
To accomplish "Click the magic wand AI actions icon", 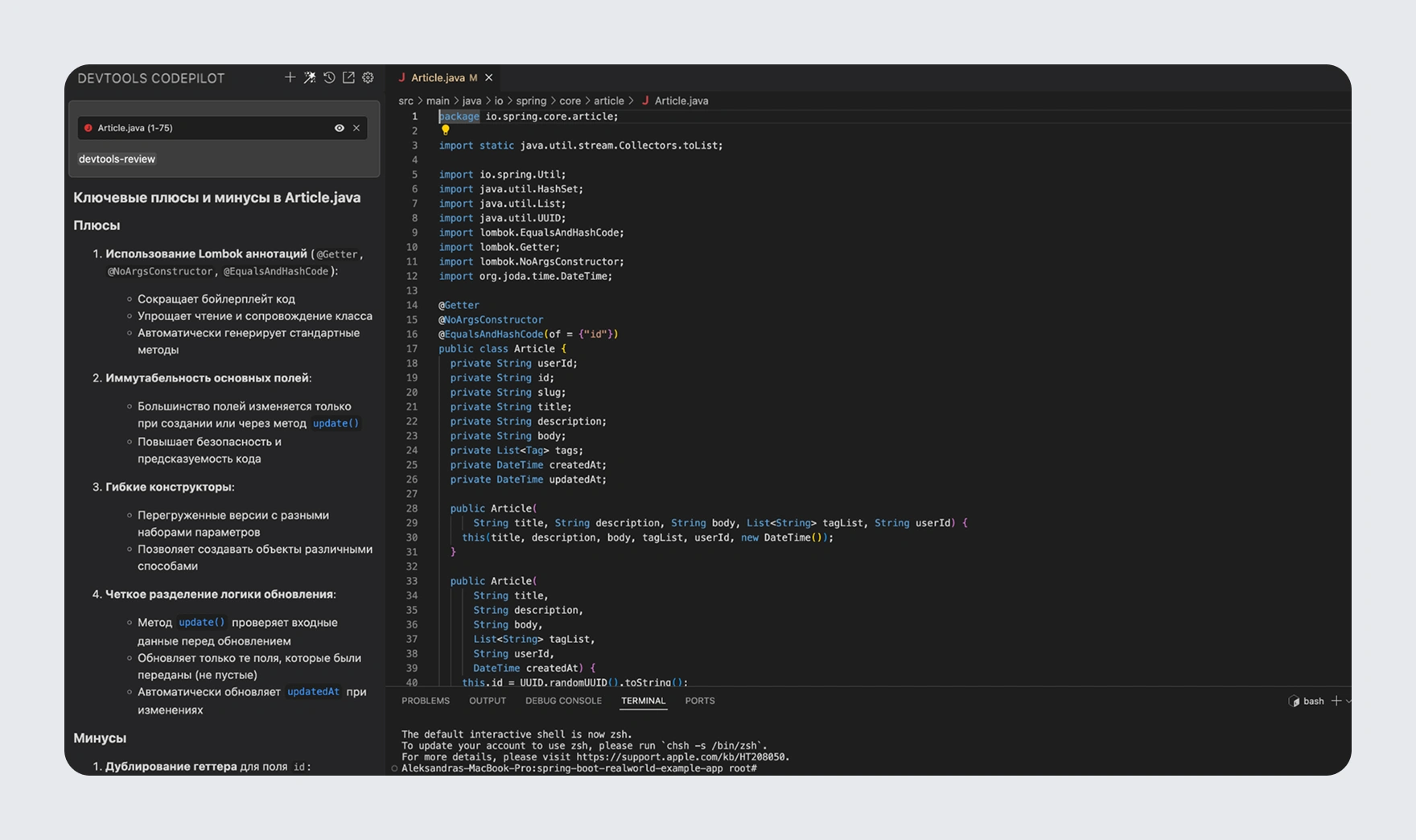I will 310,77.
